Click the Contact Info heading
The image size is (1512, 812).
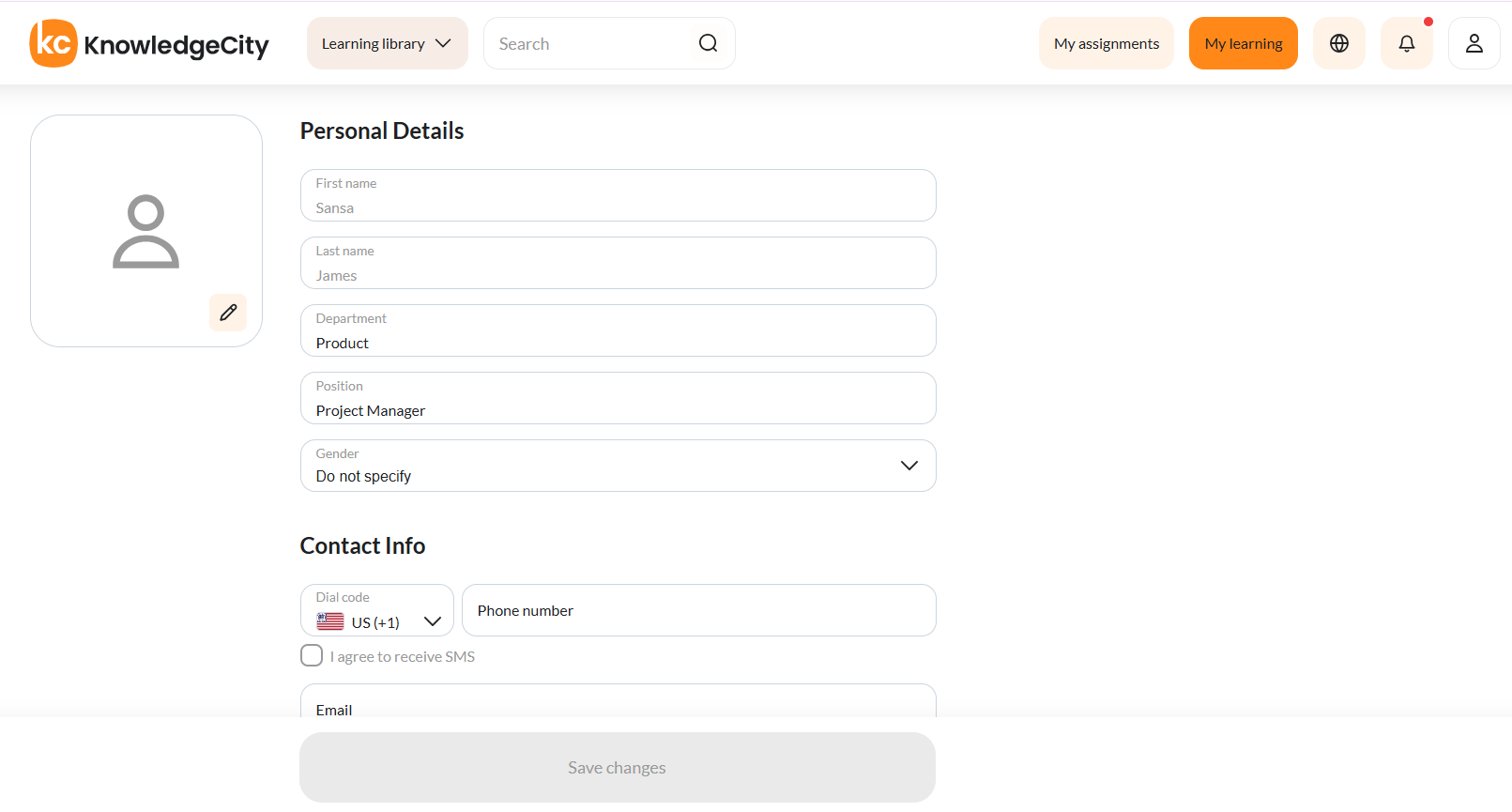pos(362,545)
